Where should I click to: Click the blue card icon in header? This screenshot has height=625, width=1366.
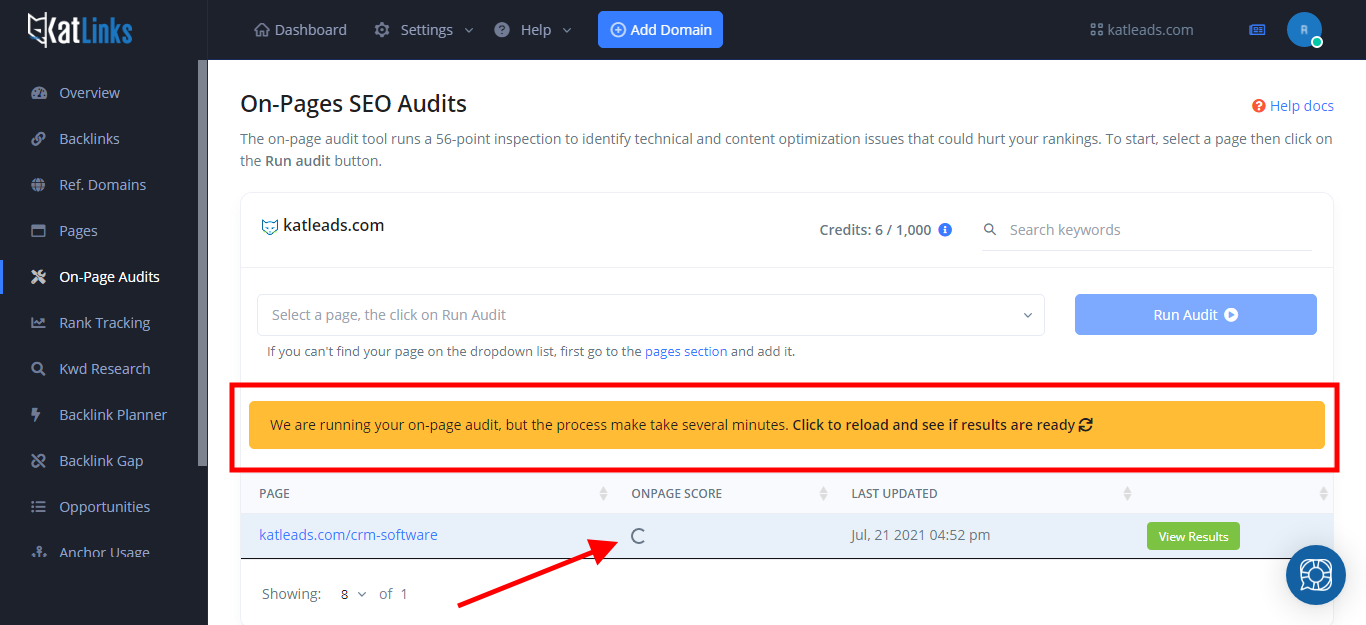(x=1257, y=30)
